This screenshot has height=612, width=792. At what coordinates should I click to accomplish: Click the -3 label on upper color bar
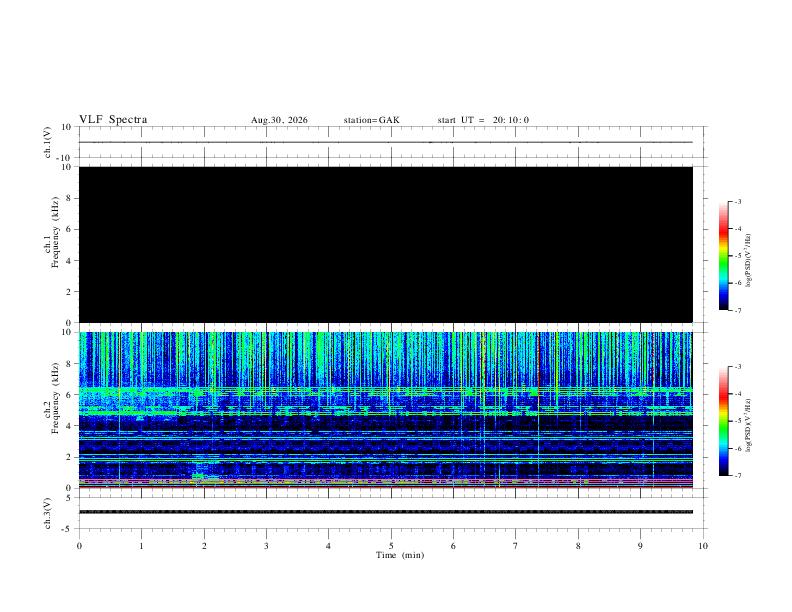[x=738, y=201]
